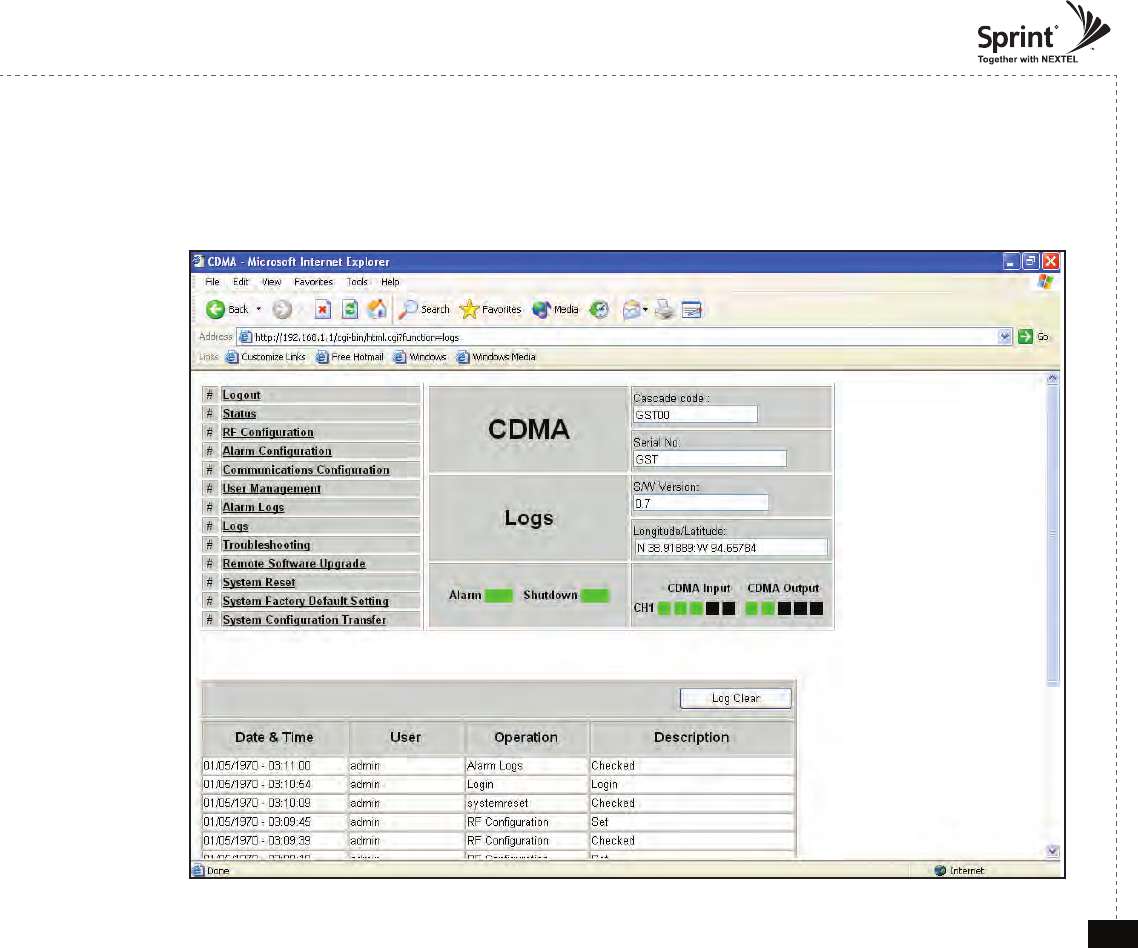Screen dimensions: 1138x948
Task: Stop page loading with red X icon
Action: (x=323, y=309)
